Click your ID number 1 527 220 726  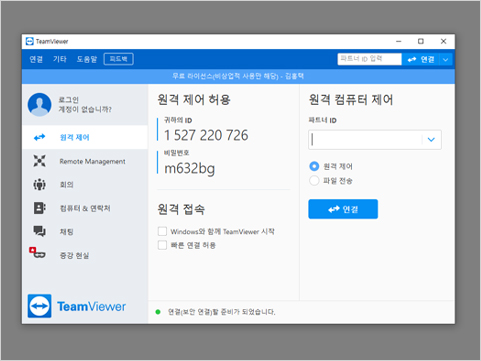pos(206,135)
